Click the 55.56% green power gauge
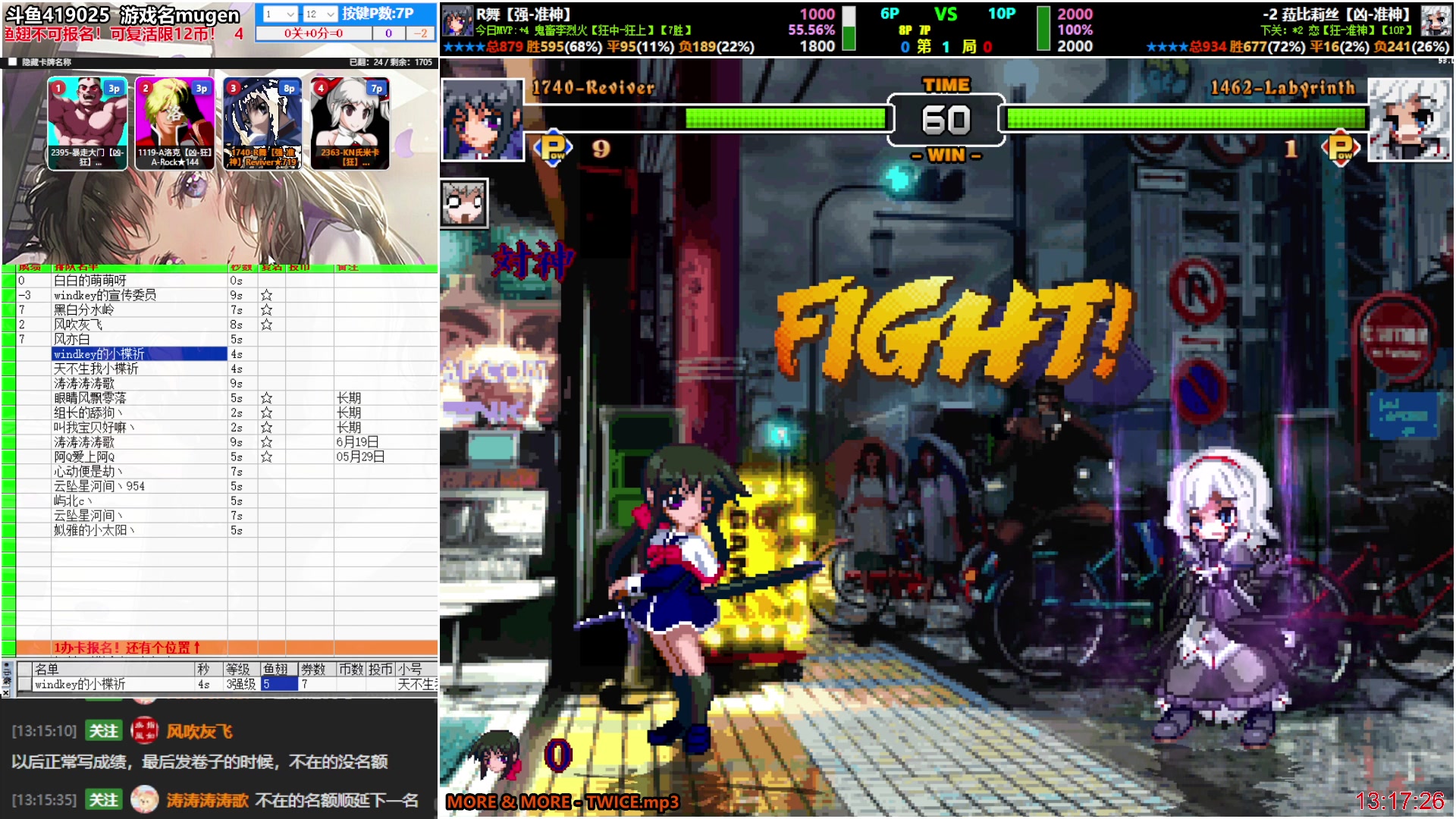 (x=849, y=29)
